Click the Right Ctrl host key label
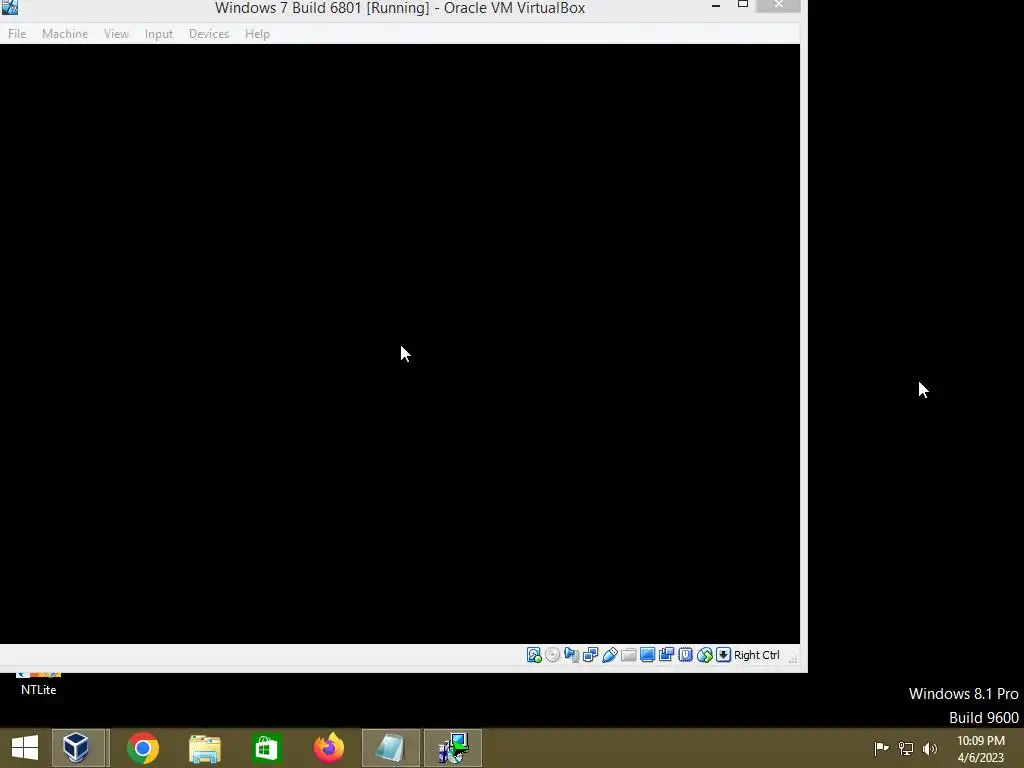The height and width of the screenshot is (768, 1024). tap(757, 655)
